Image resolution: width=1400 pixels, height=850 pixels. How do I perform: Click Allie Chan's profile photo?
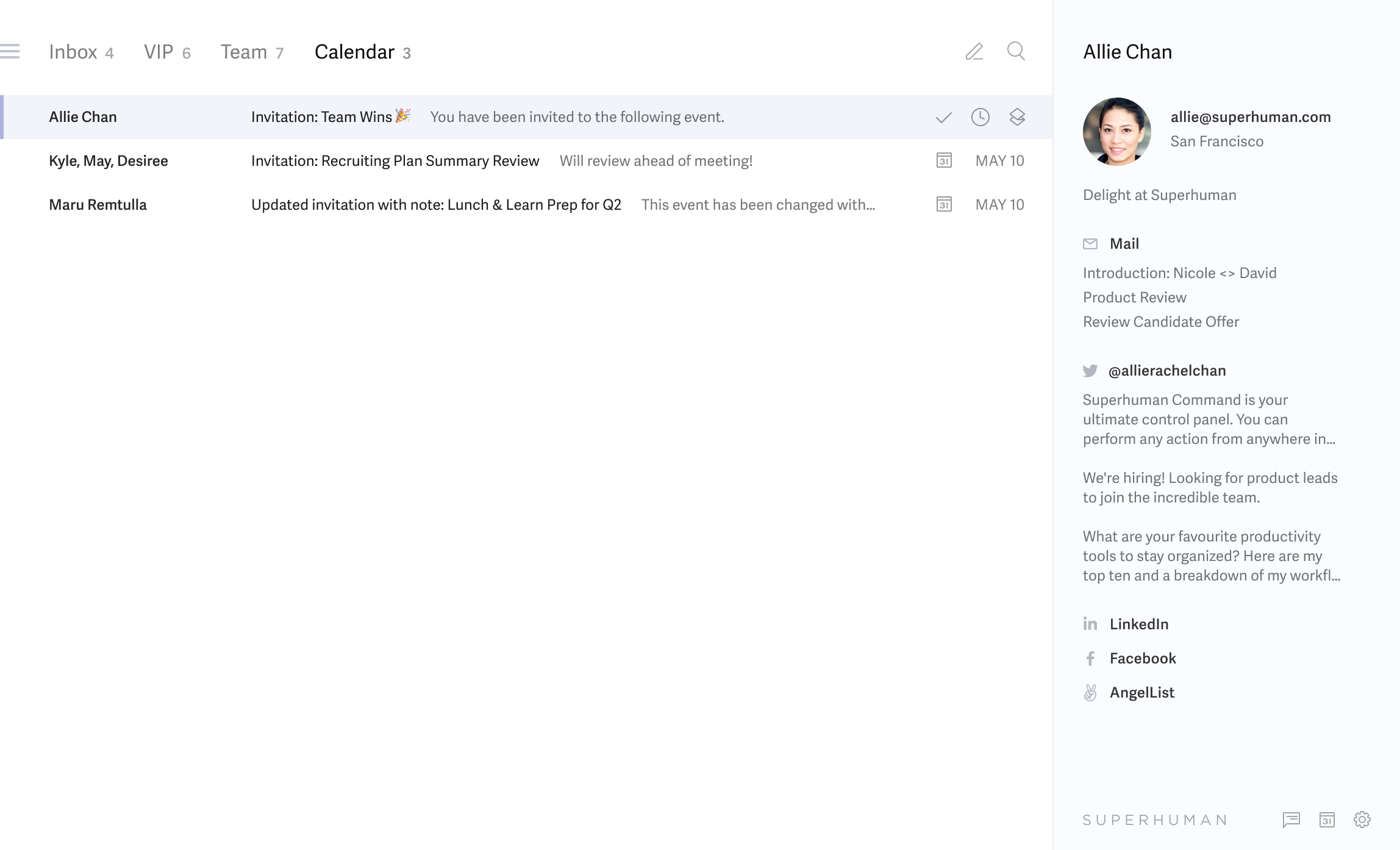[x=1116, y=132]
